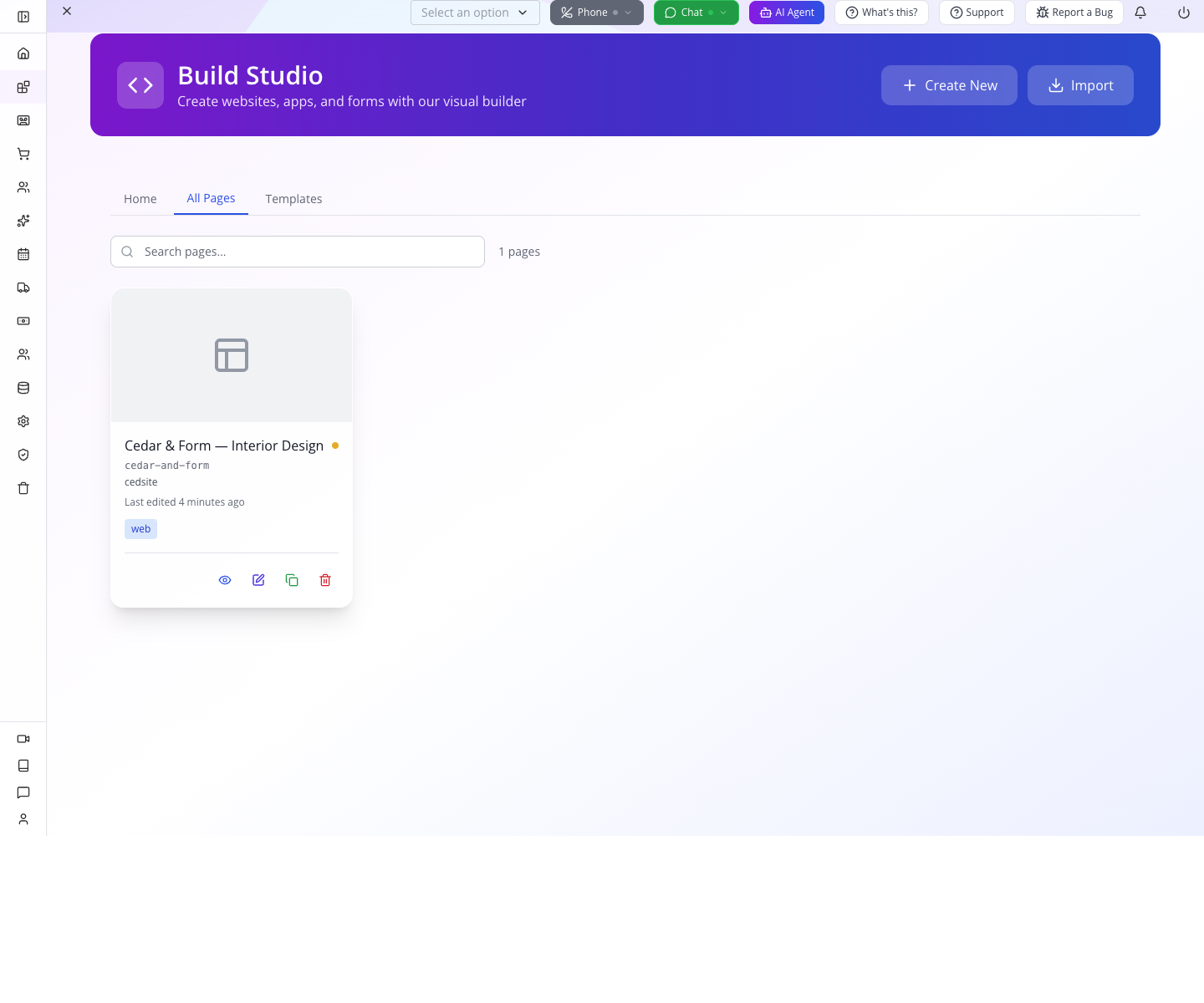Open the home icon in sidebar
1204x1003 pixels.
pyautogui.click(x=23, y=53)
